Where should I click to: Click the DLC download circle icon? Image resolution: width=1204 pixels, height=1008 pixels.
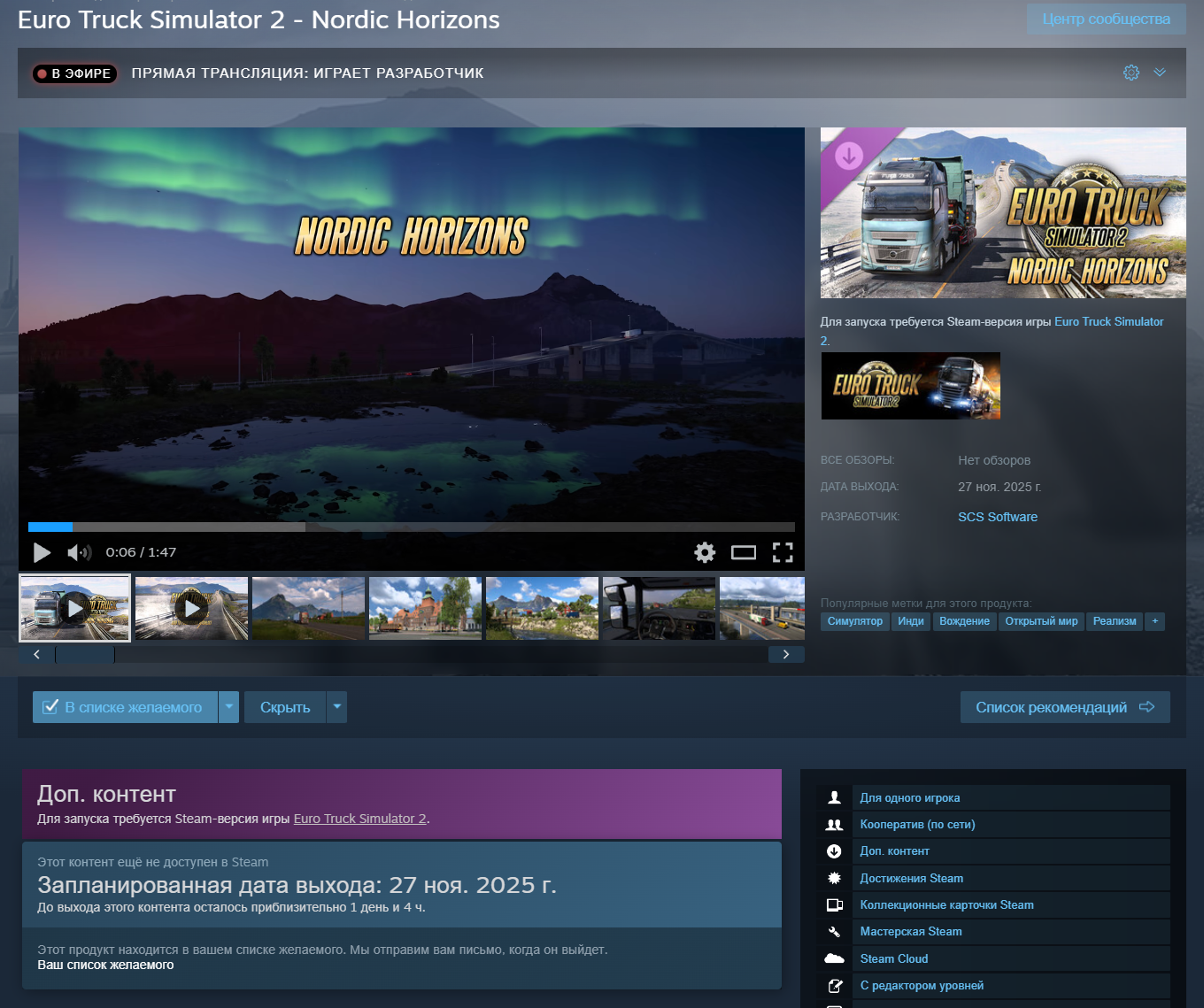coord(834,851)
